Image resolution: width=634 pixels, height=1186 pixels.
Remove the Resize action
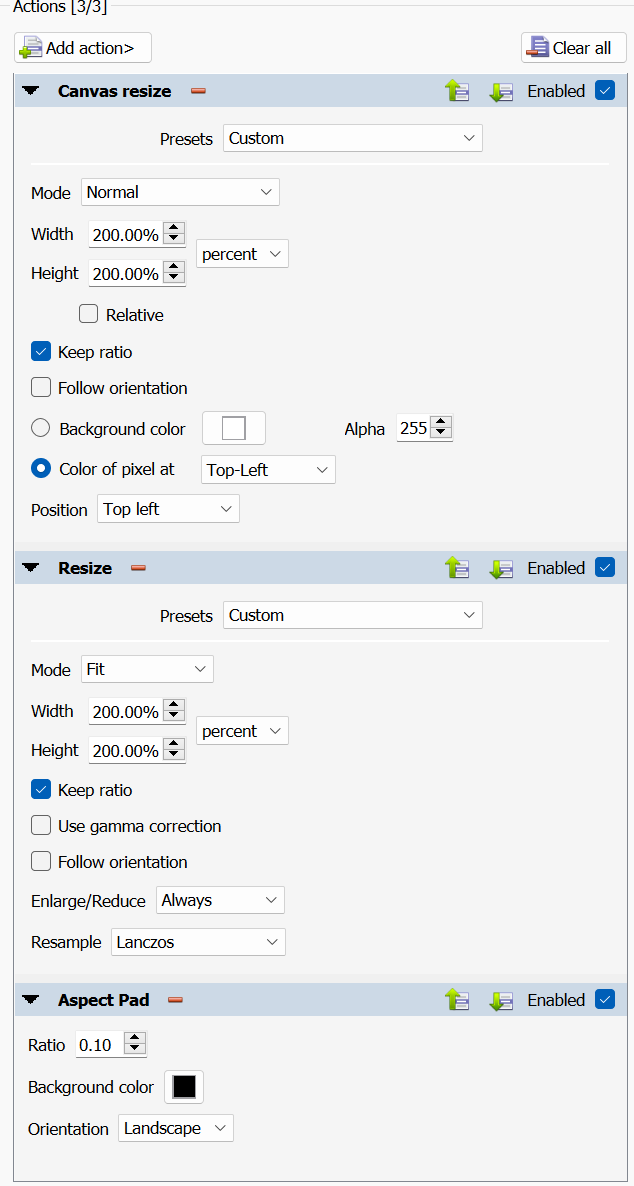pyautogui.click(x=139, y=568)
